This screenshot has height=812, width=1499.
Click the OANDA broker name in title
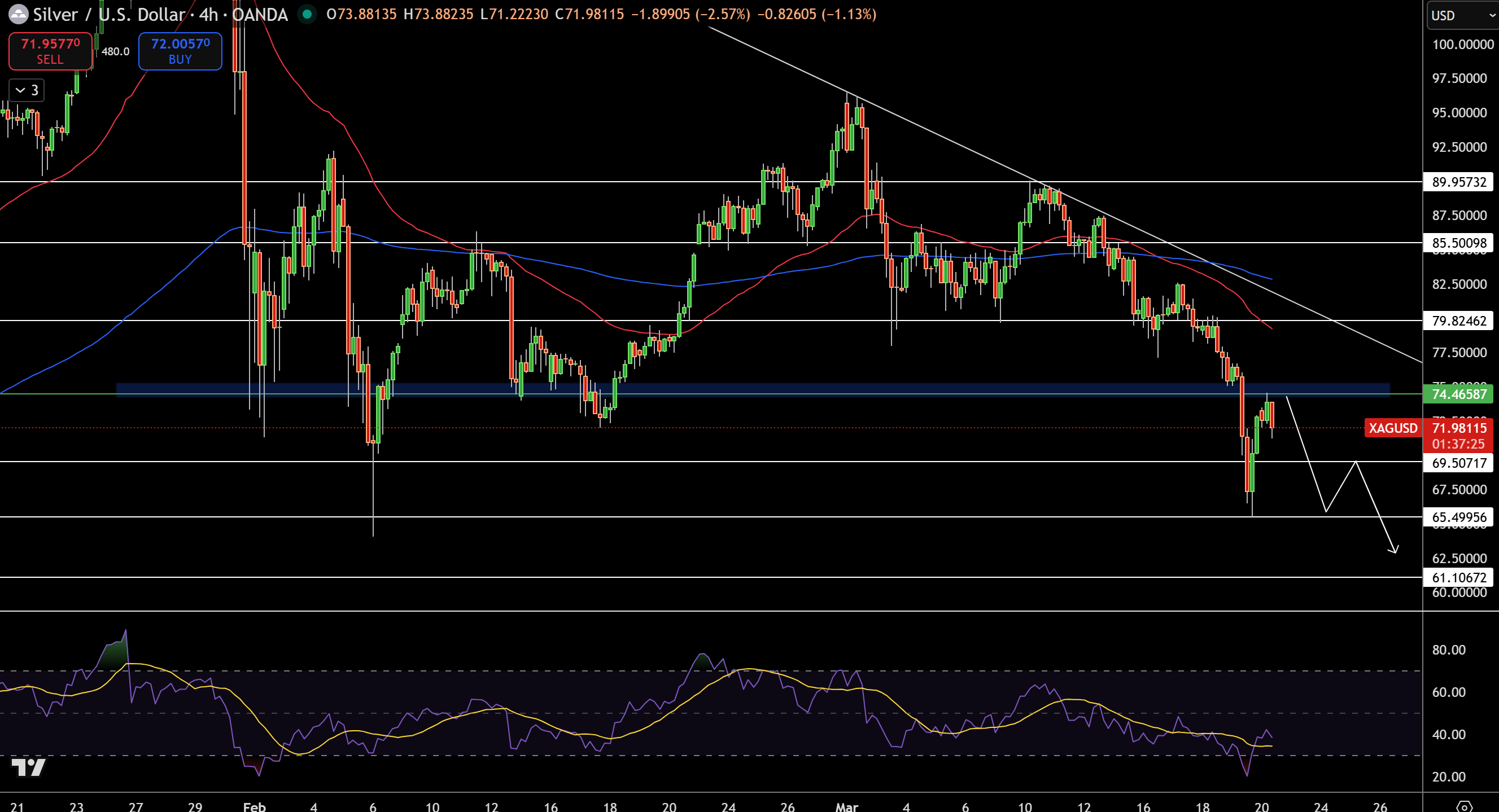pos(260,14)
